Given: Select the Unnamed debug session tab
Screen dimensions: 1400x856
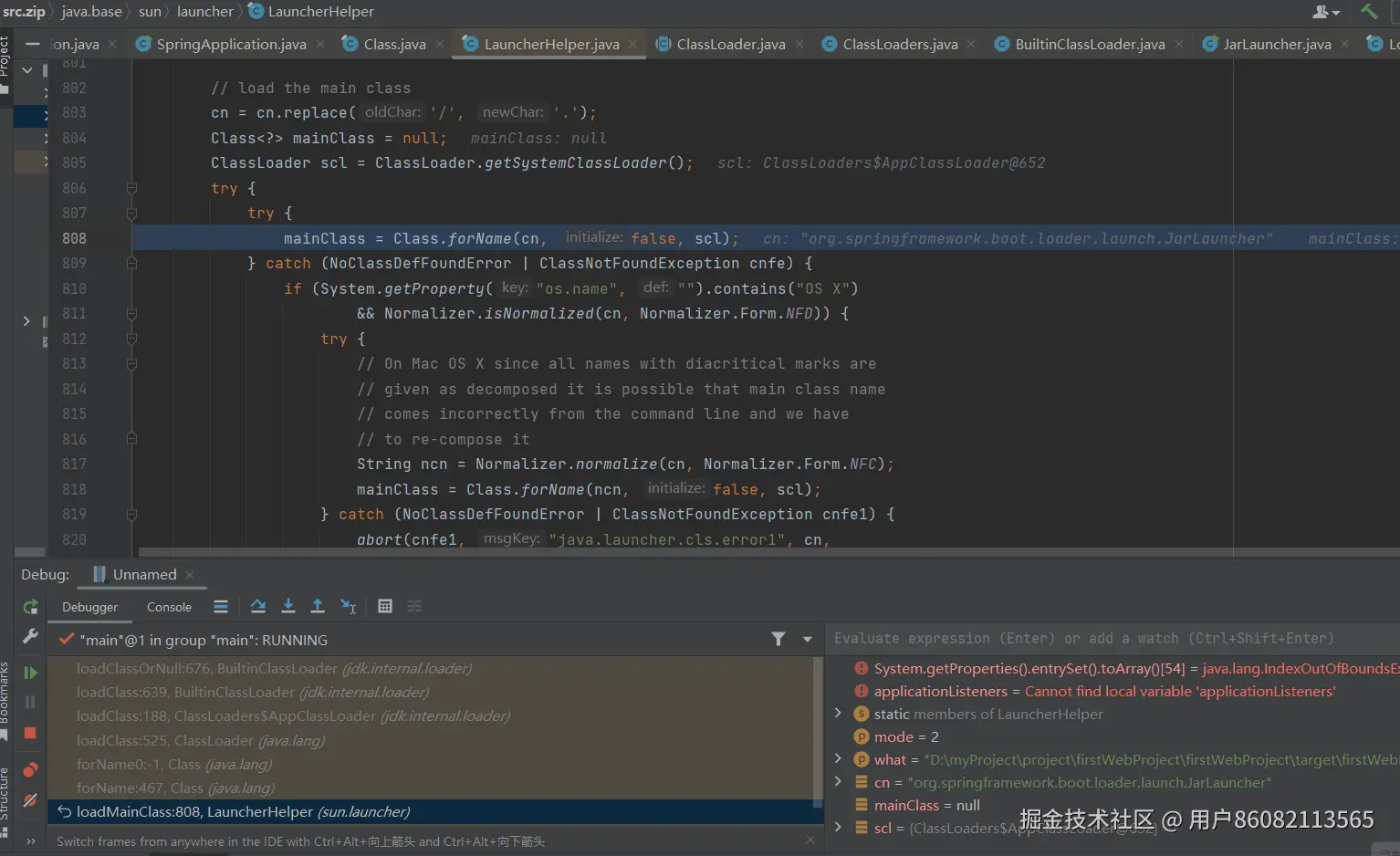Looking at the screenshot, I should pos(144,574).
